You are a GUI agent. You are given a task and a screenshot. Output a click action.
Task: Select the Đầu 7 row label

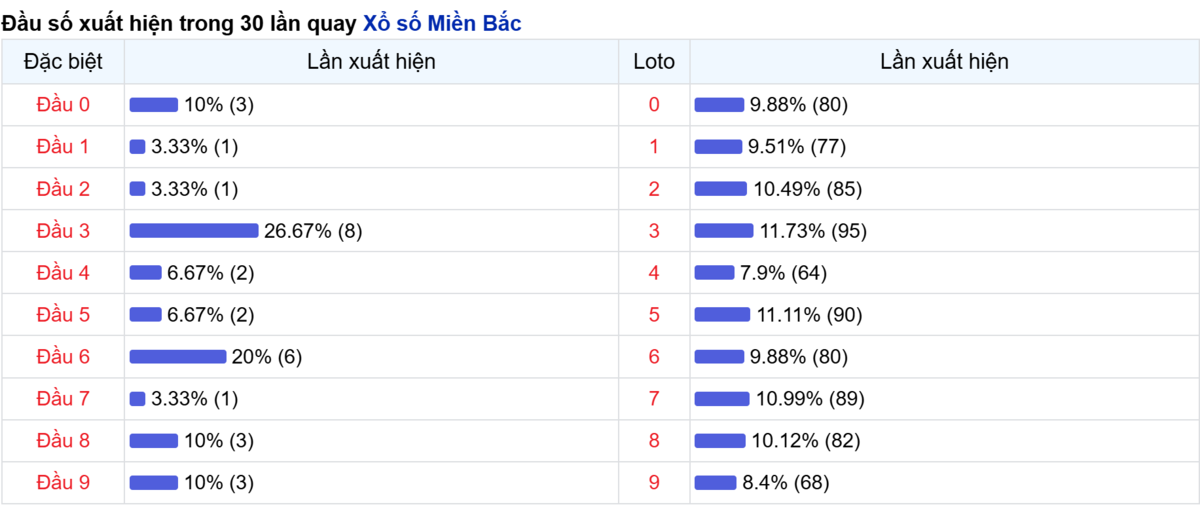tap(63, 399)
